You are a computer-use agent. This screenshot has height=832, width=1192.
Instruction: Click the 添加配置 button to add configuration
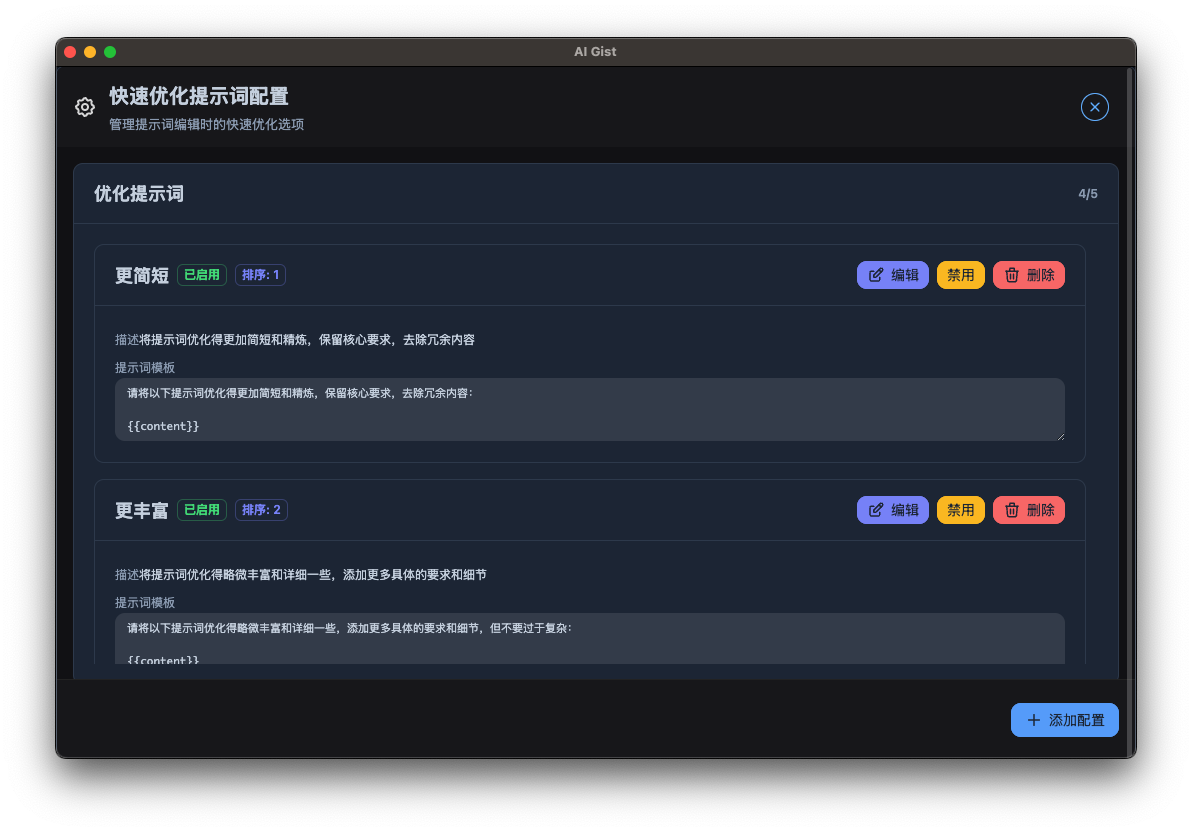point(1065,720)
